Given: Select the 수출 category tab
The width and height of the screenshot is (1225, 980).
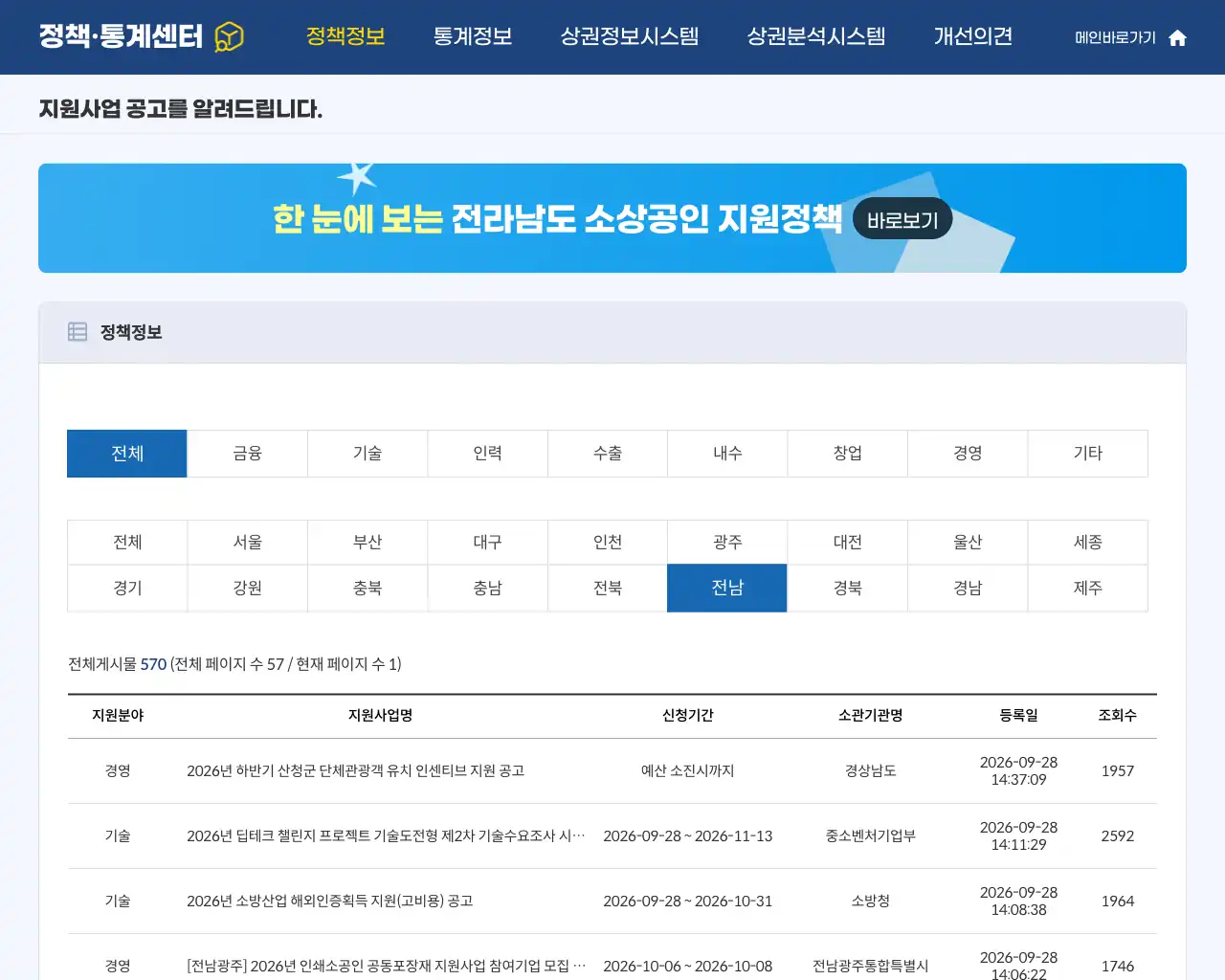Looking at the screenshot, I should 608,454.
